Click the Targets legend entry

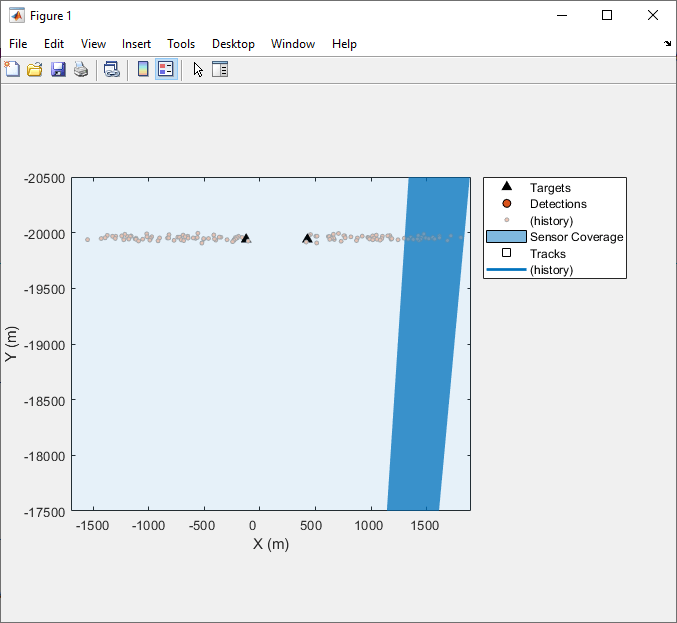pyautogui.click(x=550, y=188)
